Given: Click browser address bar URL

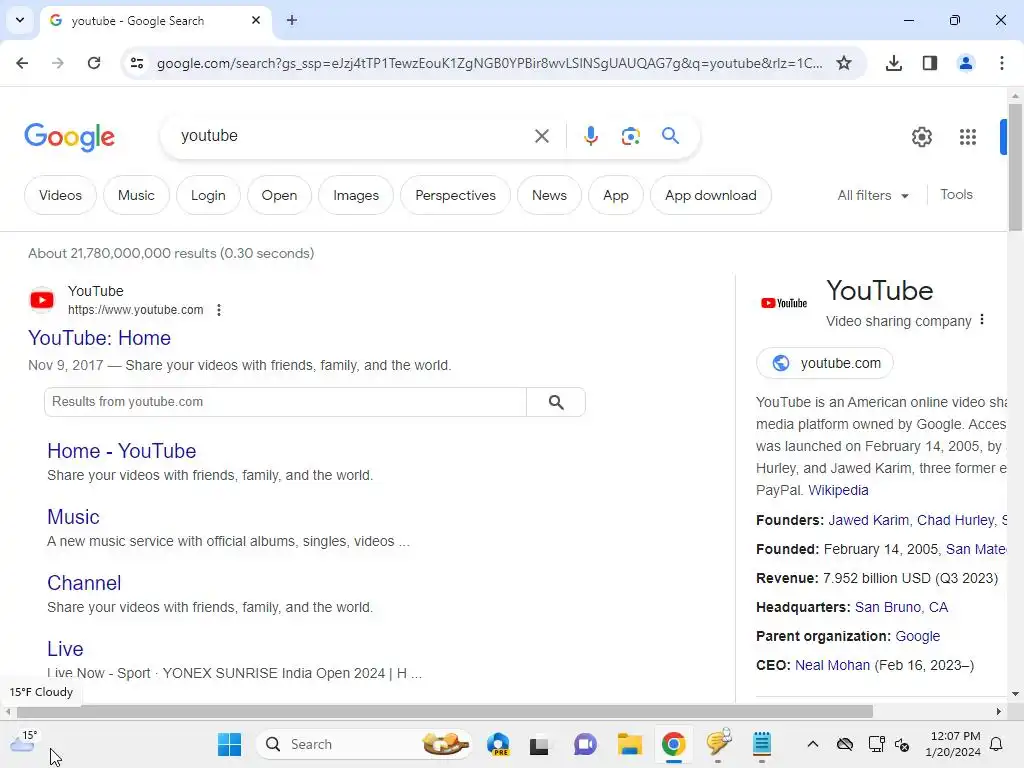Looking at the screenshot, I should point(490,63).
